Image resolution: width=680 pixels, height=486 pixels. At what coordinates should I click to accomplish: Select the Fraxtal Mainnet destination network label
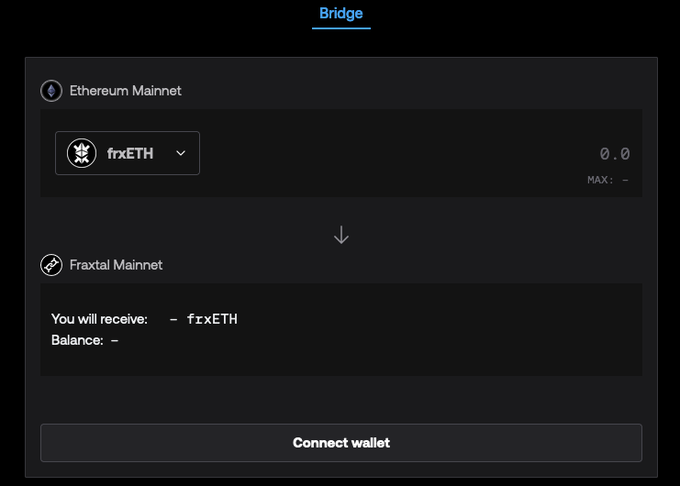coord(116,265)
